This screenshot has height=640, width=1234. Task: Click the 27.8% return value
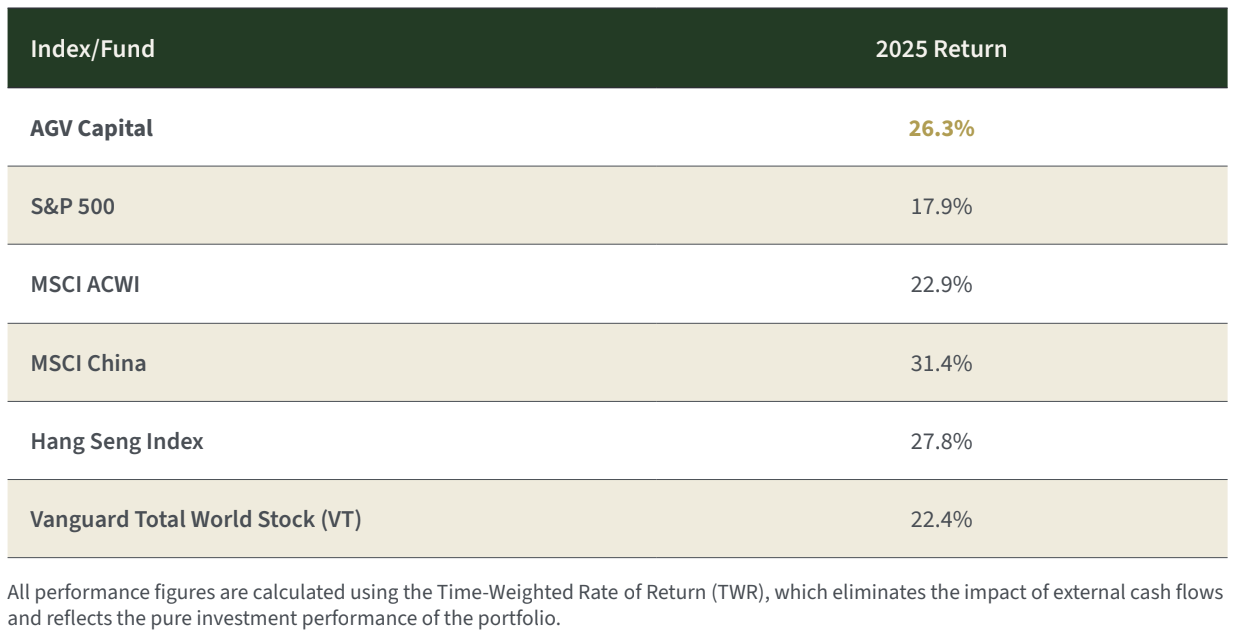[x=941, y=441]
